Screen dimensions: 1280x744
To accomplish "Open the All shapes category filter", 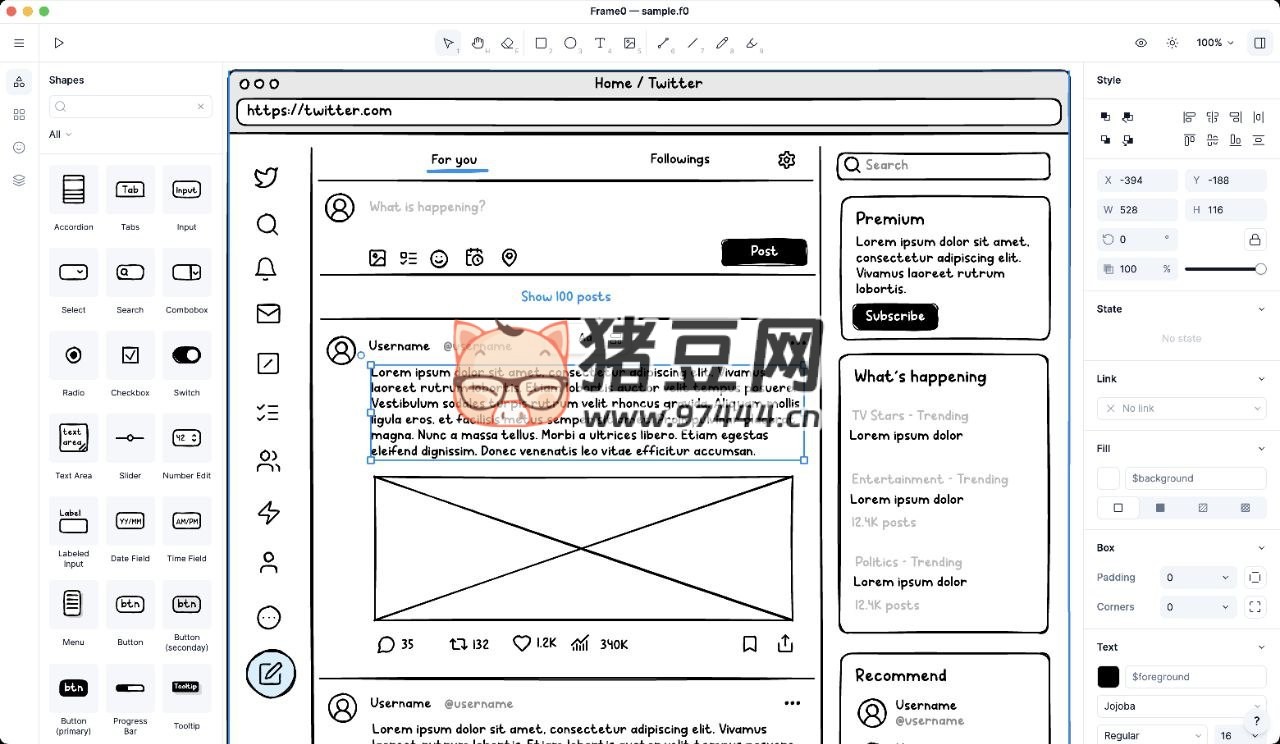I will 60,134.
